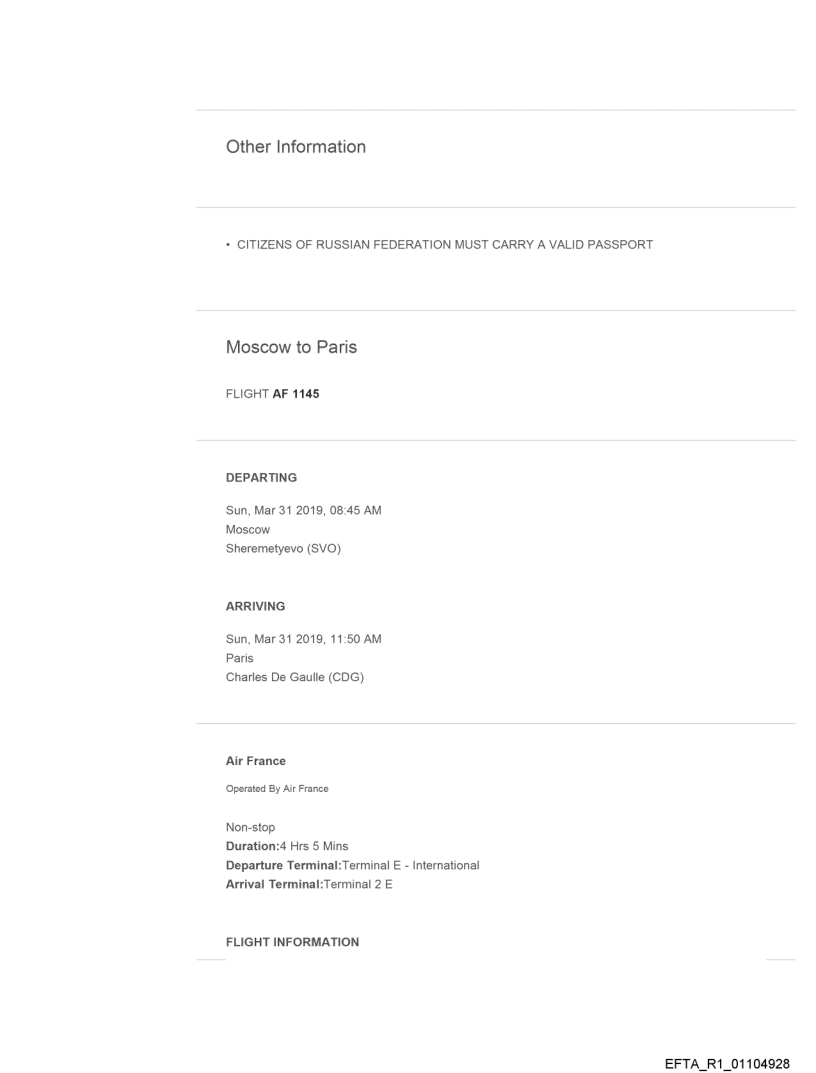Viewport: 816px width, 1073px height.
Task: Click the bold Air France airline name
Action: (255, 761)
